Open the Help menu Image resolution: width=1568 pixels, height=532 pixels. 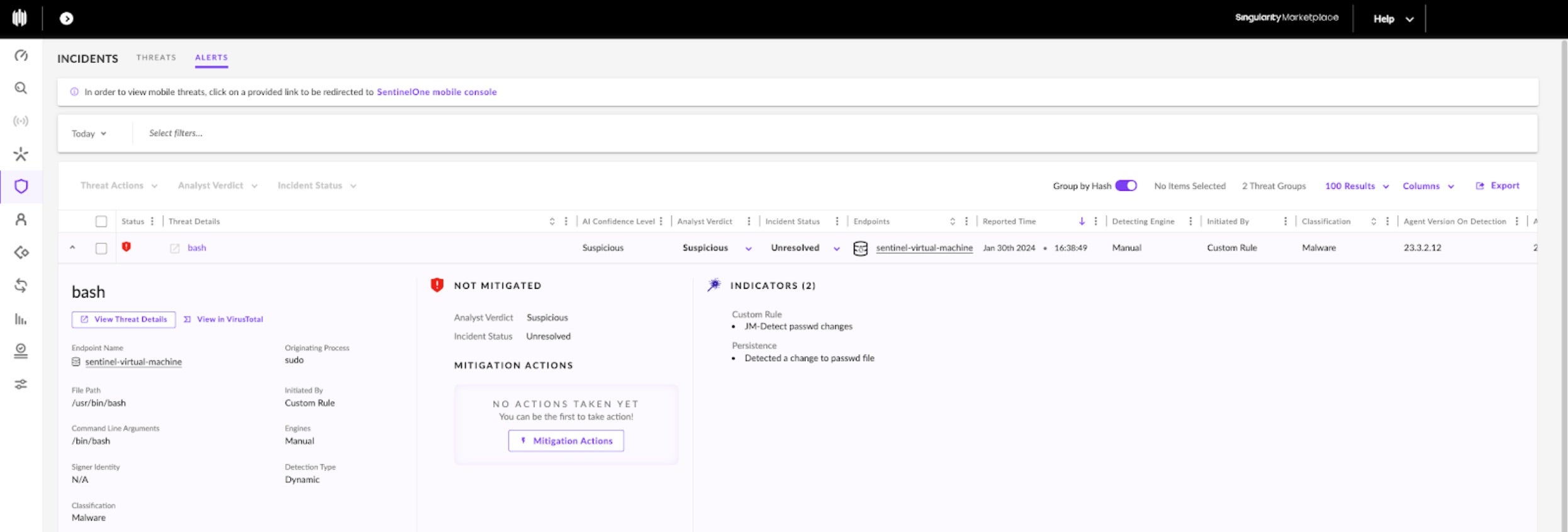(x=1393, y=19)
